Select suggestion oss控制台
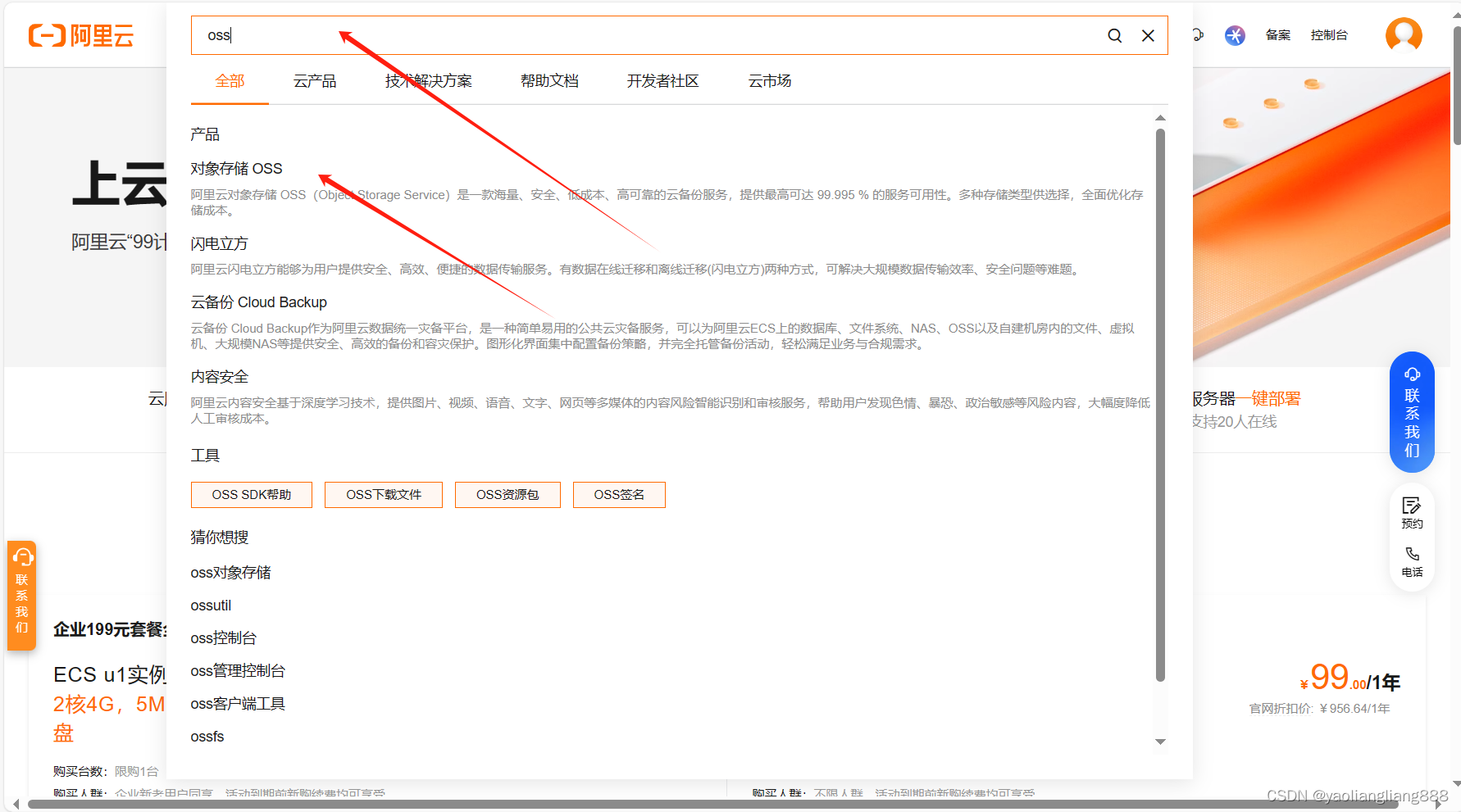This screenshot has width=1461, height=812. (x=223, y=638)
